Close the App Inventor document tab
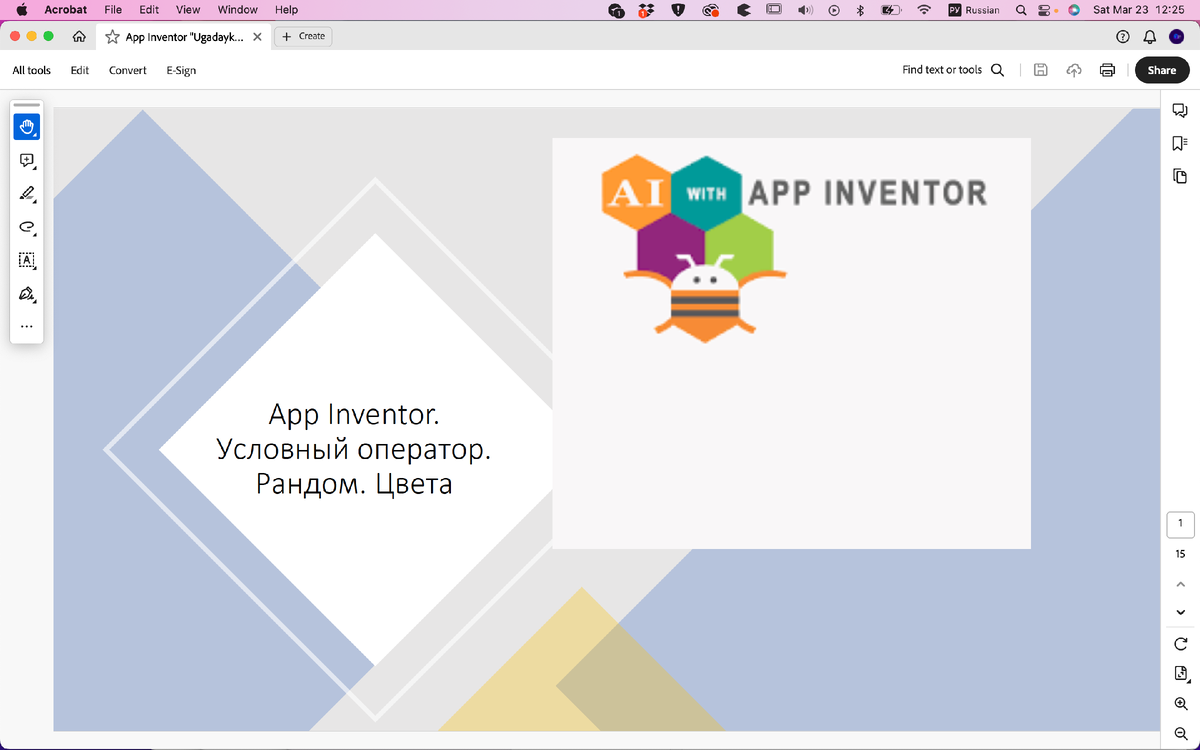The width and height of the screenshot is (1200, 750). 257,36
